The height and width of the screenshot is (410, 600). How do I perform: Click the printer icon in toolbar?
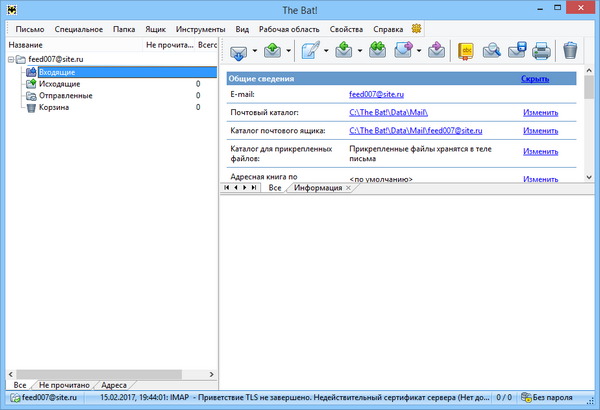pos(541,50)
